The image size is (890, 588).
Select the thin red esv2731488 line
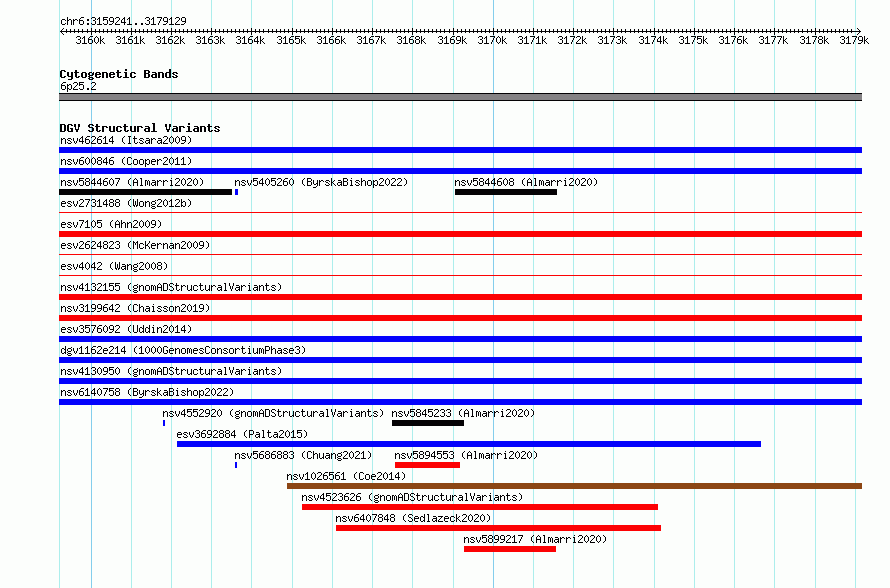point(460,213)
